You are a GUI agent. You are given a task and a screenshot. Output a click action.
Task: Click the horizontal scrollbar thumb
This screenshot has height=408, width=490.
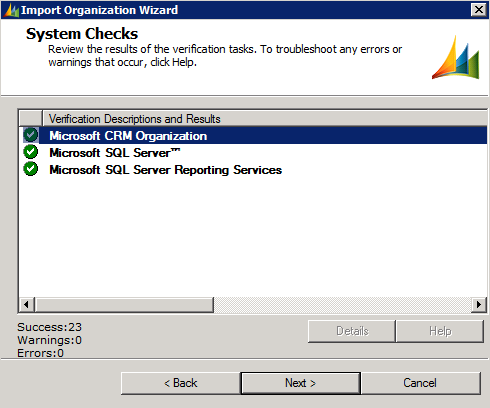(124, 304)
